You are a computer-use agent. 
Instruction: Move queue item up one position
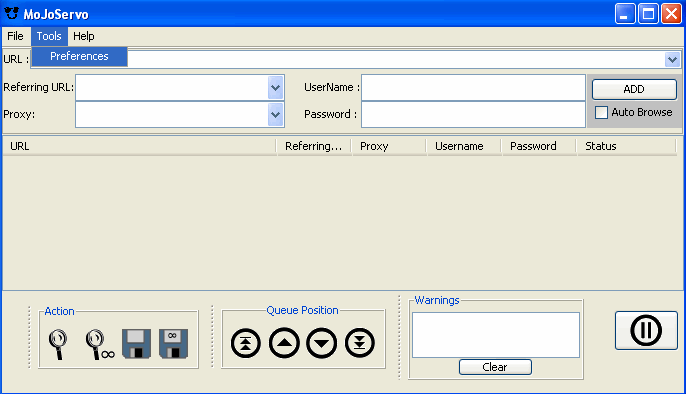(x=284, y=343)
